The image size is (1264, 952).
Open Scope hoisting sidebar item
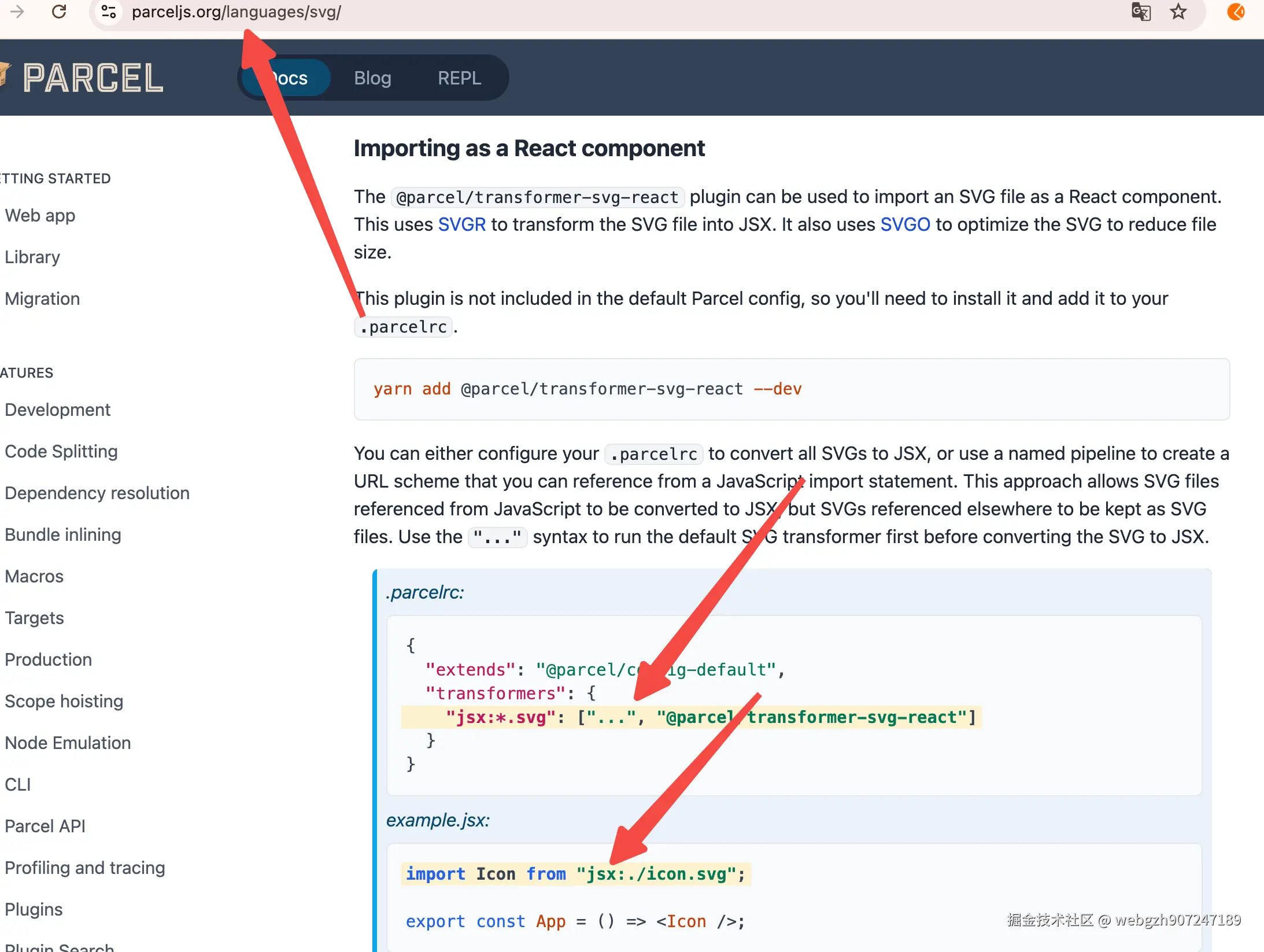(64, 701)
